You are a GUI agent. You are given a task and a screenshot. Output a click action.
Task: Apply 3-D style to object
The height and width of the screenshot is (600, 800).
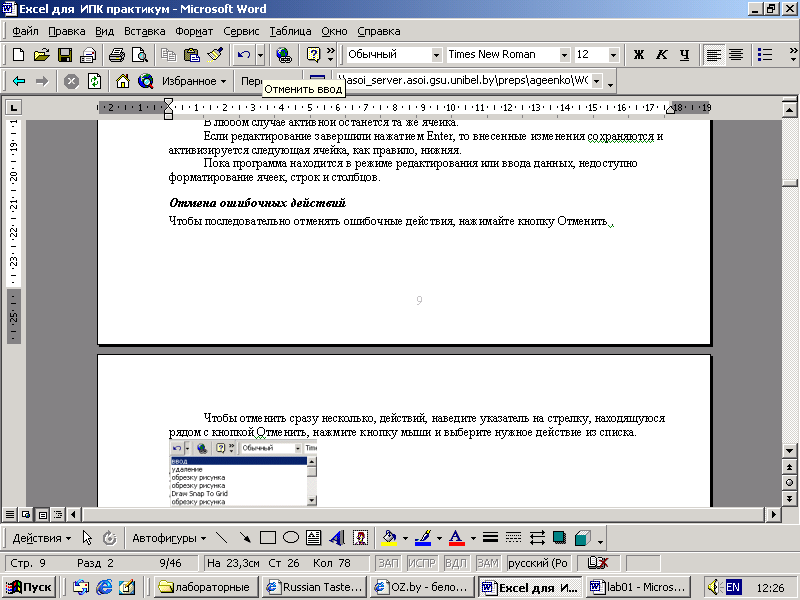(583, 538)
